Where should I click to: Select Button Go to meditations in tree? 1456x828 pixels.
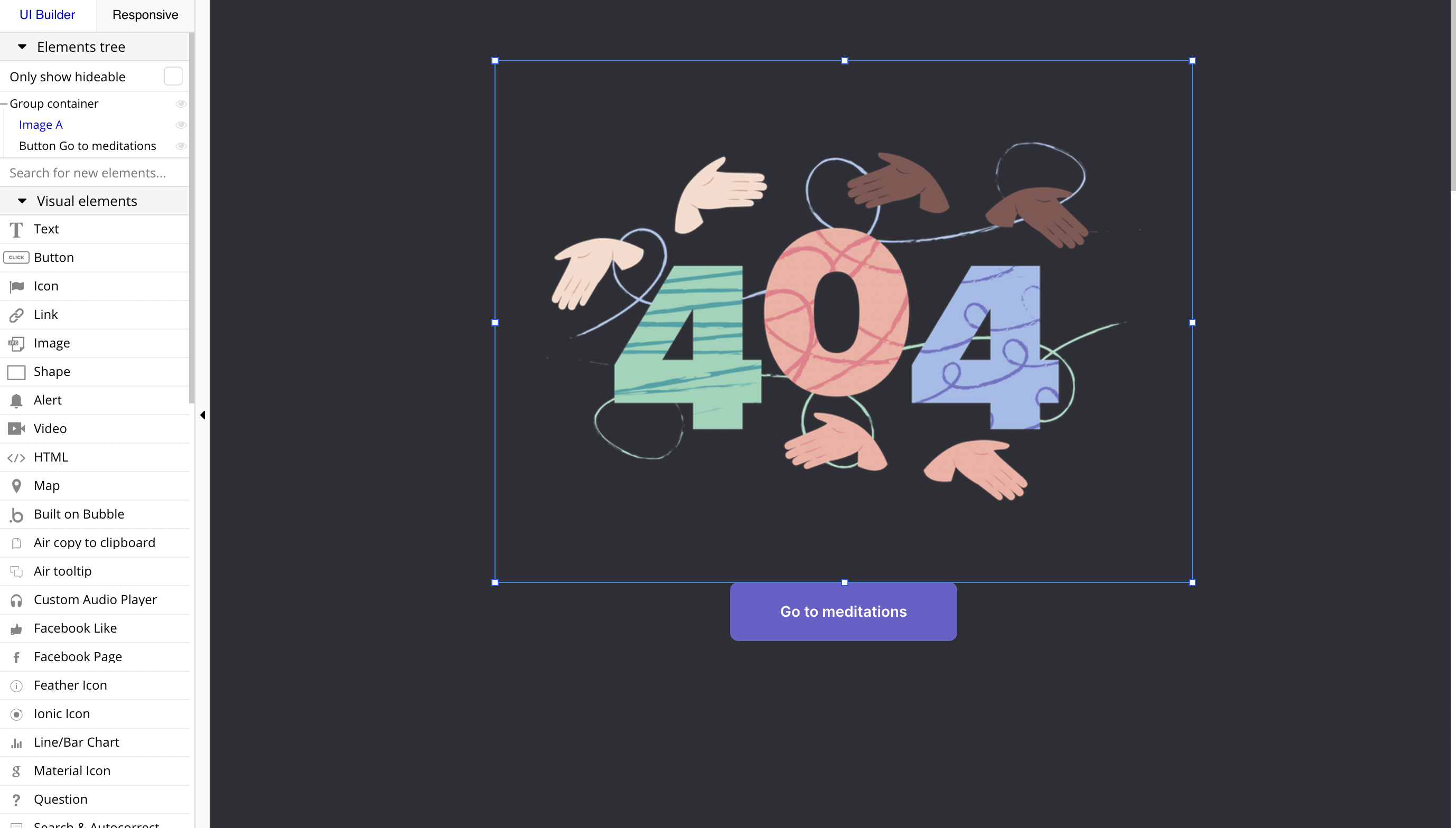[x=87, y=146]
